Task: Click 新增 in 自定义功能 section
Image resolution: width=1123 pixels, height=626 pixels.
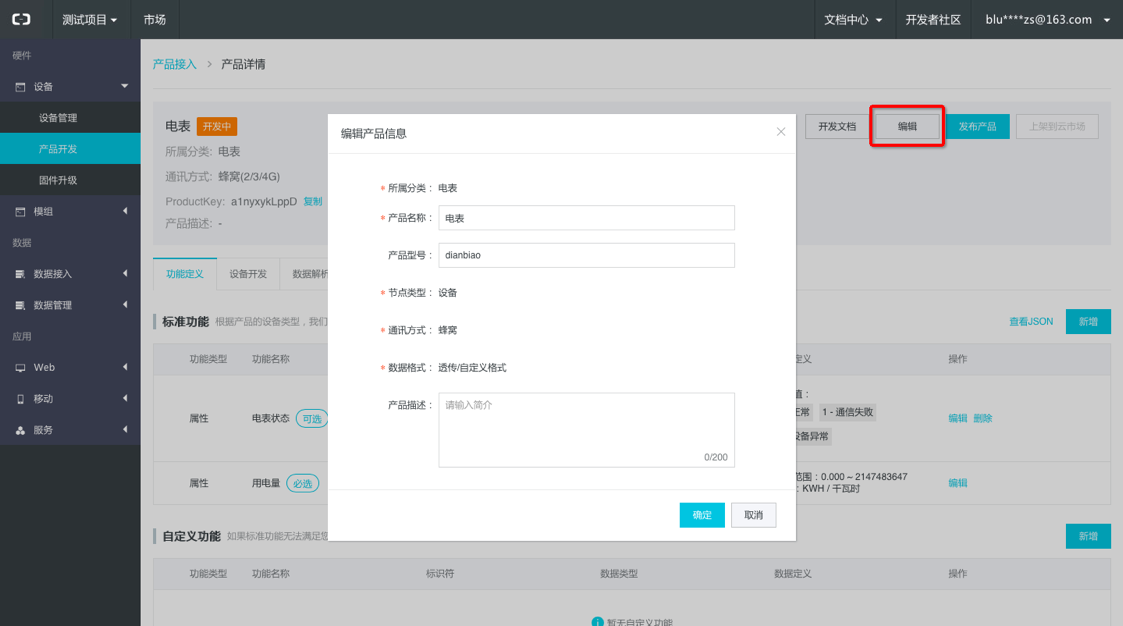Action: click(x=1088, y=536)
